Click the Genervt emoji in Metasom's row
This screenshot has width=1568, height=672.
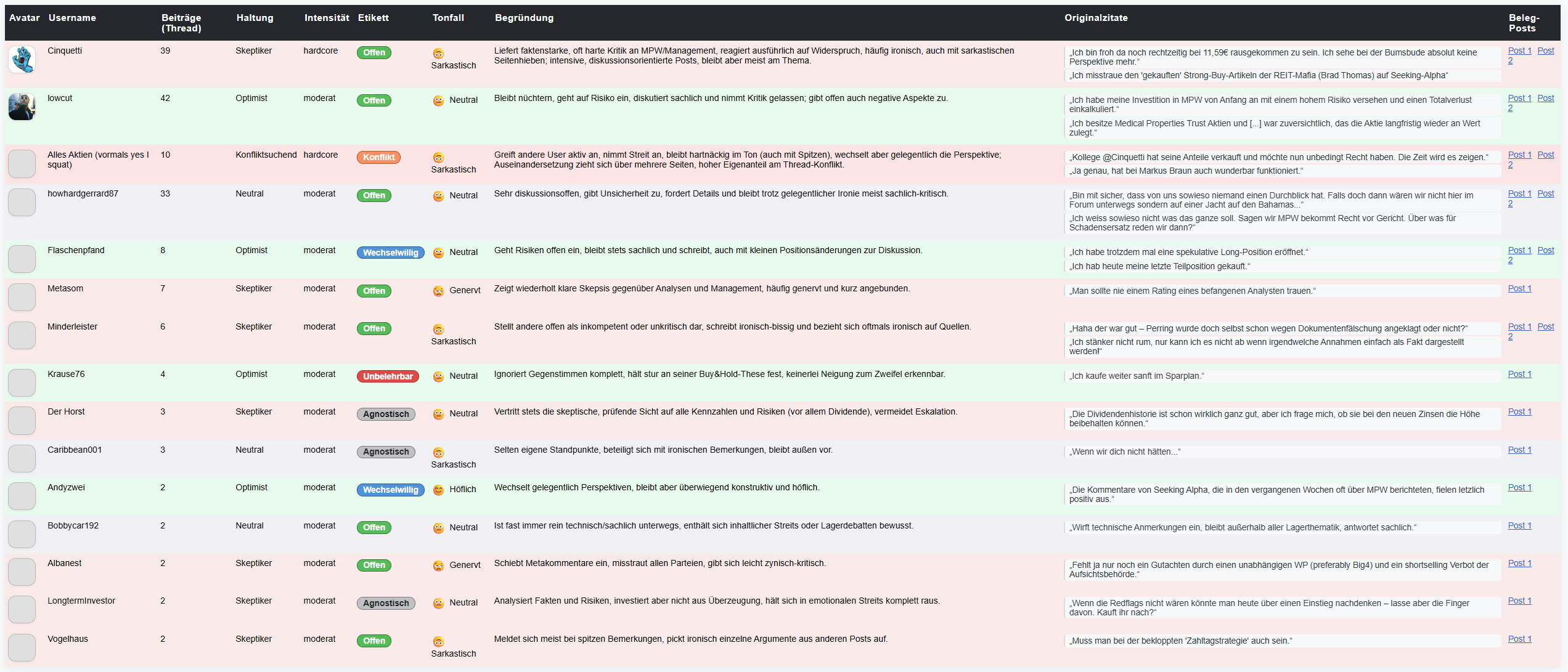438,291
